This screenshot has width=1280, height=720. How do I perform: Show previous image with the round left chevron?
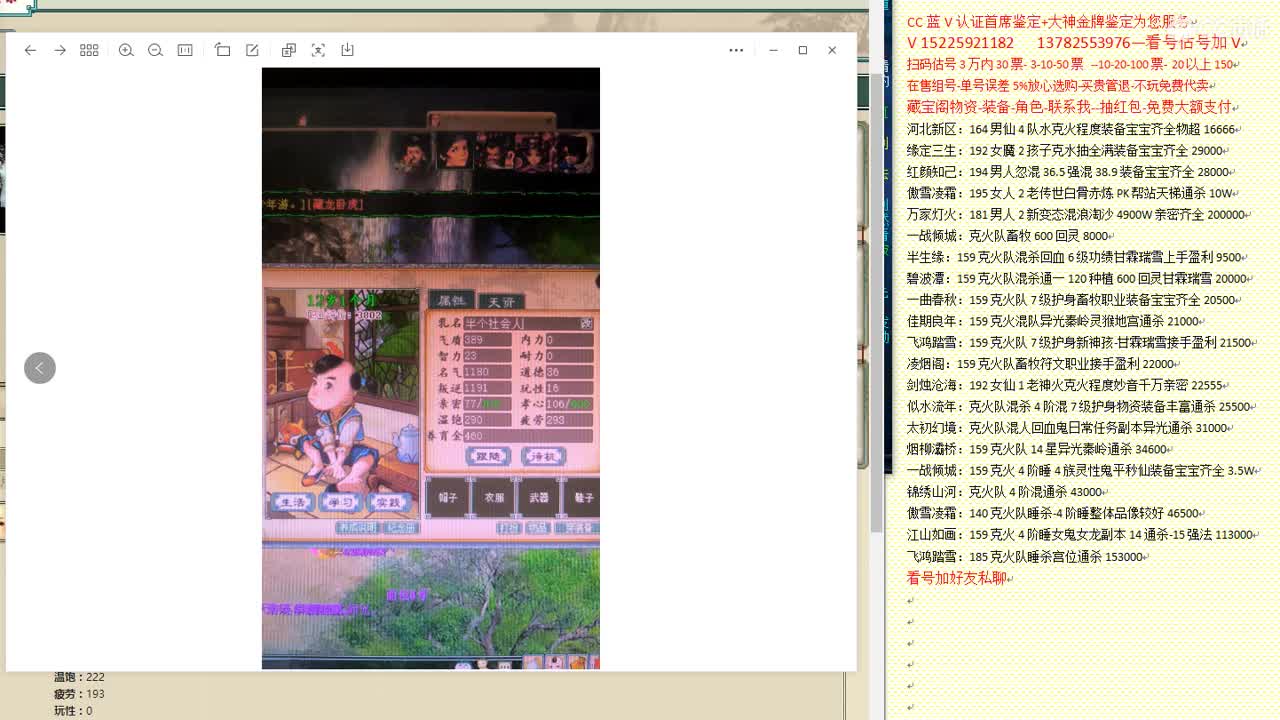[40, 368]
